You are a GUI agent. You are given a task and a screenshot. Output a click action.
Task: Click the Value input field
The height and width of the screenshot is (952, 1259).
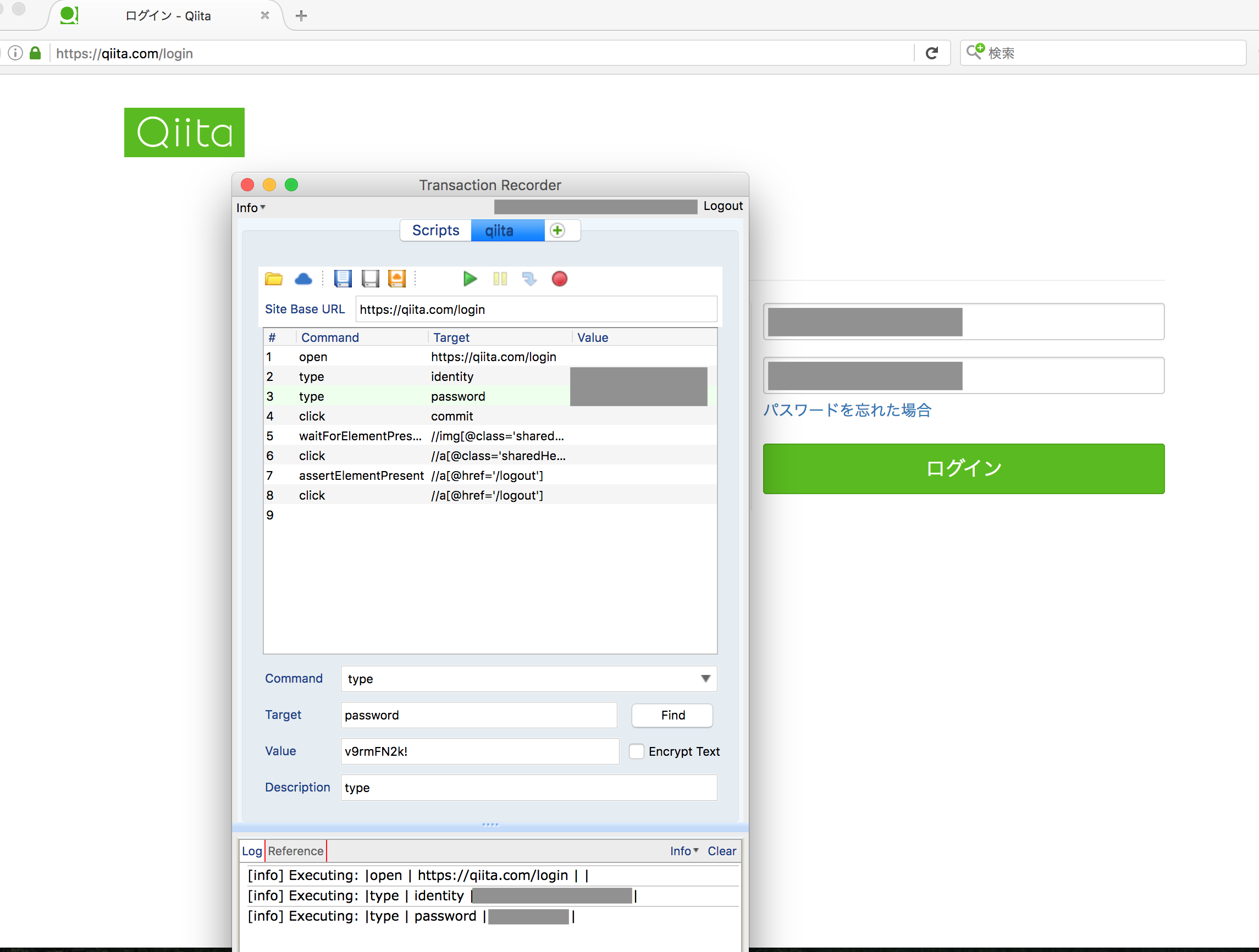pos(480,751)
